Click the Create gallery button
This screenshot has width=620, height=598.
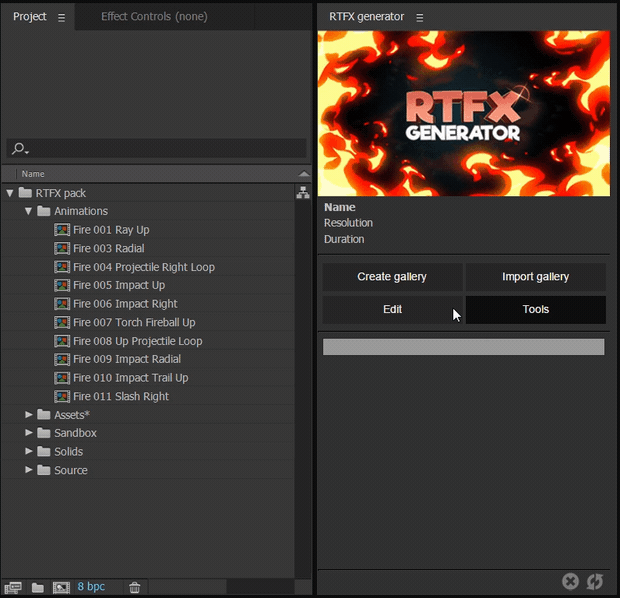pyautogui.click(x=392, y=277)
